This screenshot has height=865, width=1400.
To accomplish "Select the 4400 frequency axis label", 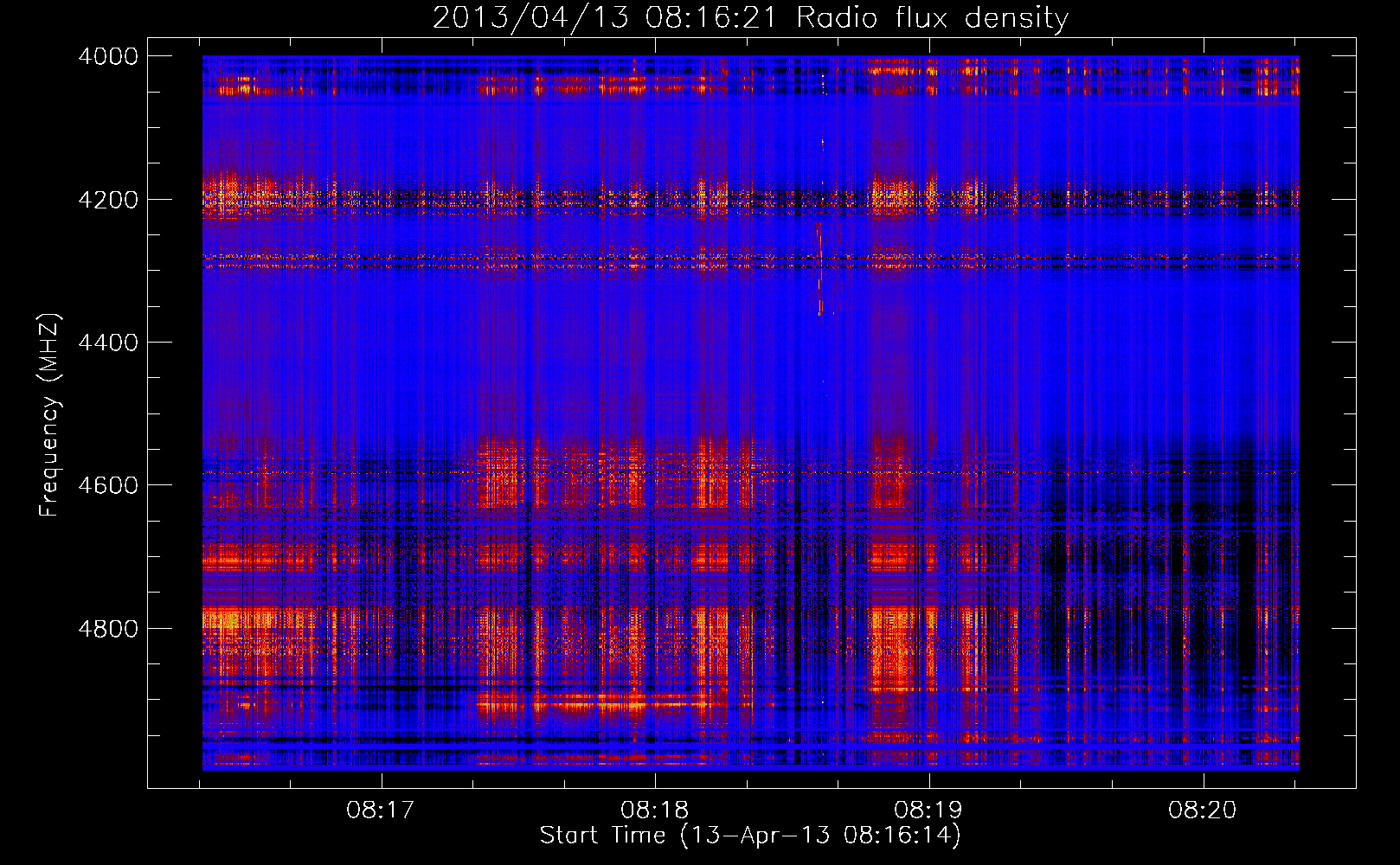I will click(x=108, y=343).
